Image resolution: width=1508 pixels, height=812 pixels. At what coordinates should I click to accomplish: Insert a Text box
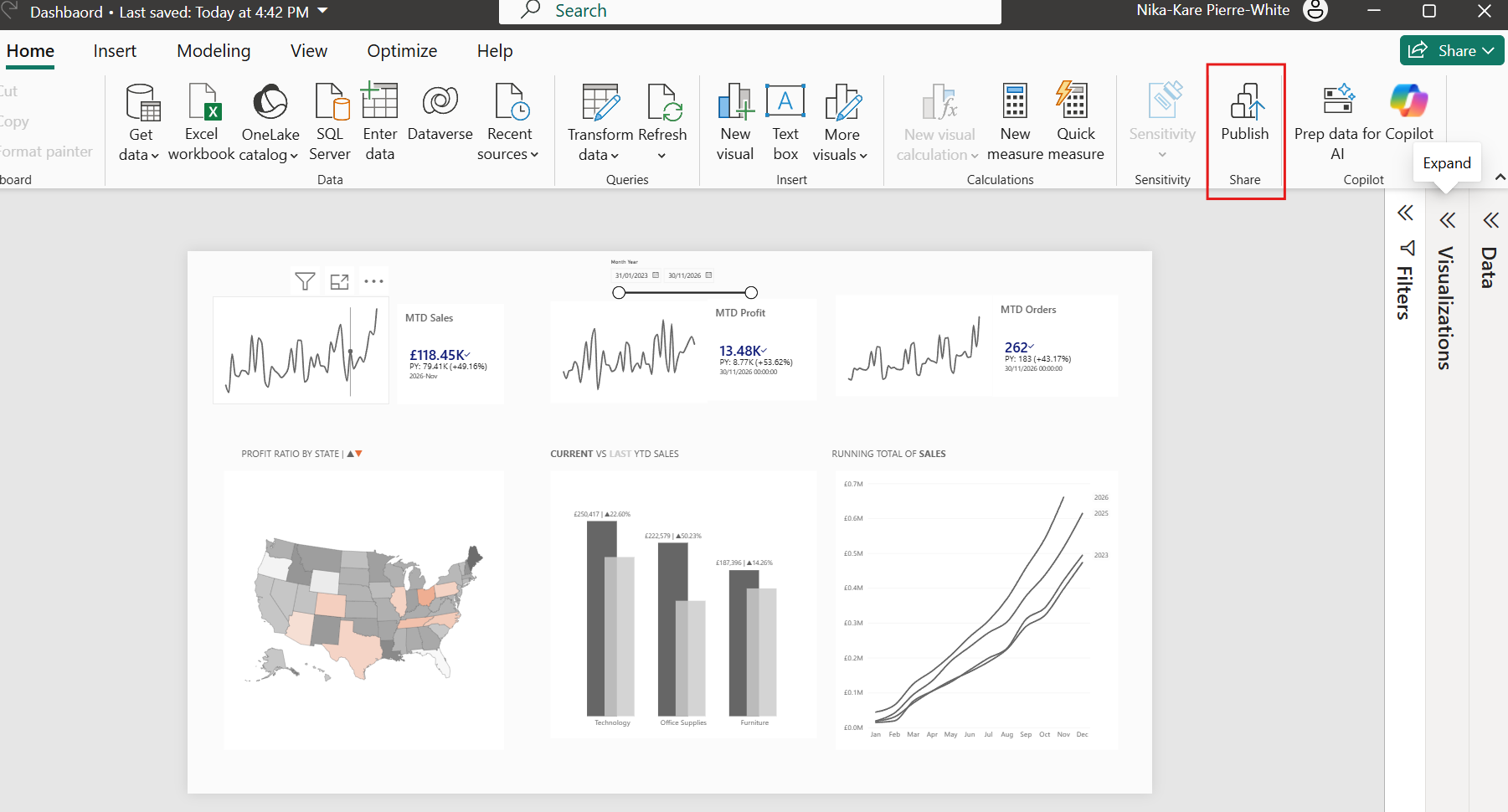(x=785, y=122)
